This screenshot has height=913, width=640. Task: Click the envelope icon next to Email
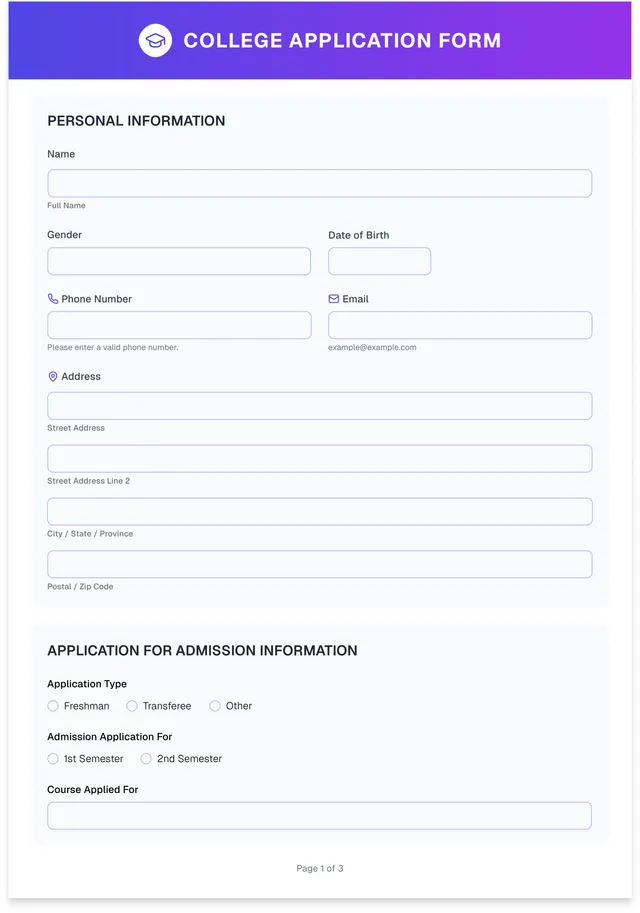334,298
